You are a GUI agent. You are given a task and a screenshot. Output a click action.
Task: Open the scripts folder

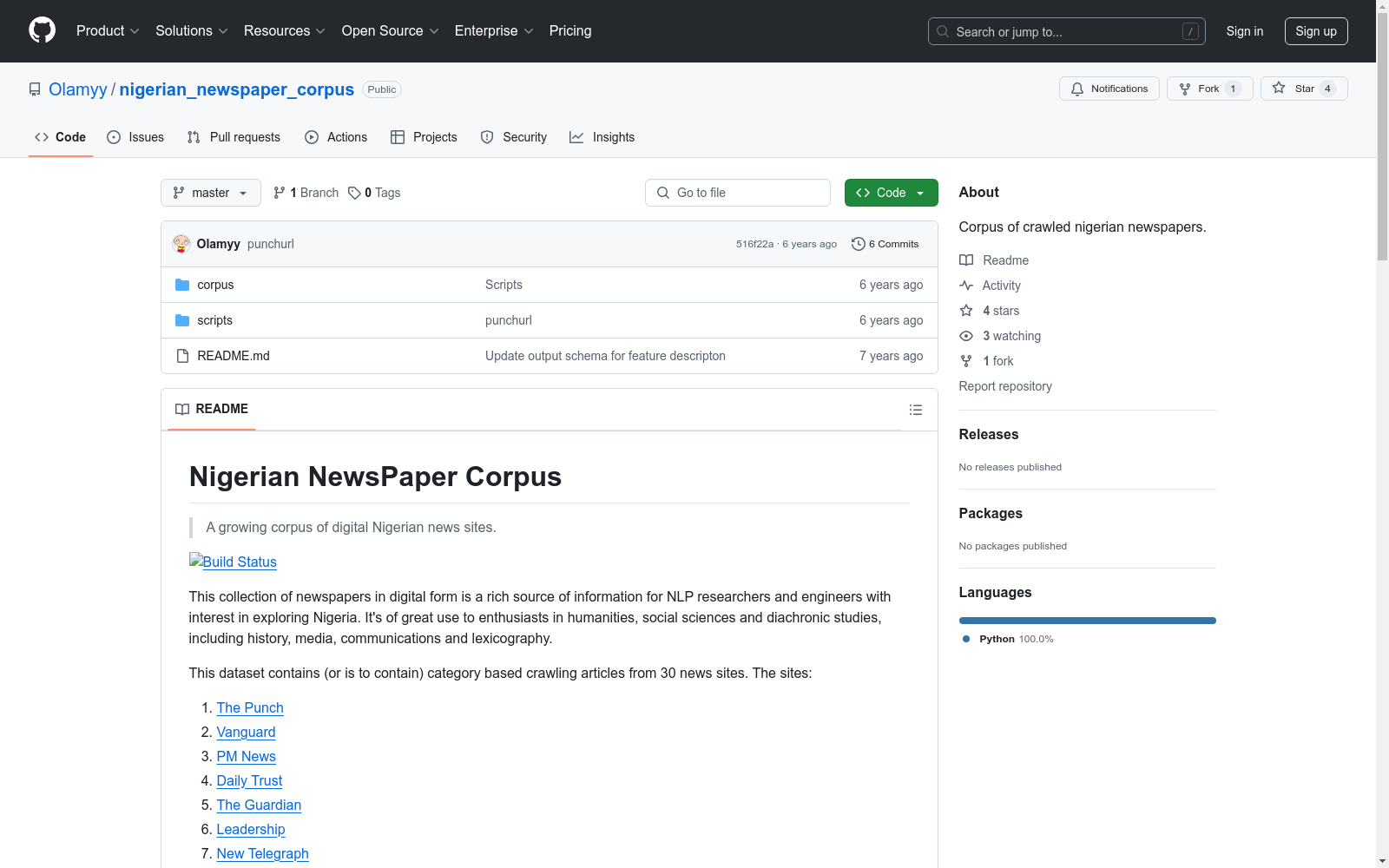pos(214,320)
